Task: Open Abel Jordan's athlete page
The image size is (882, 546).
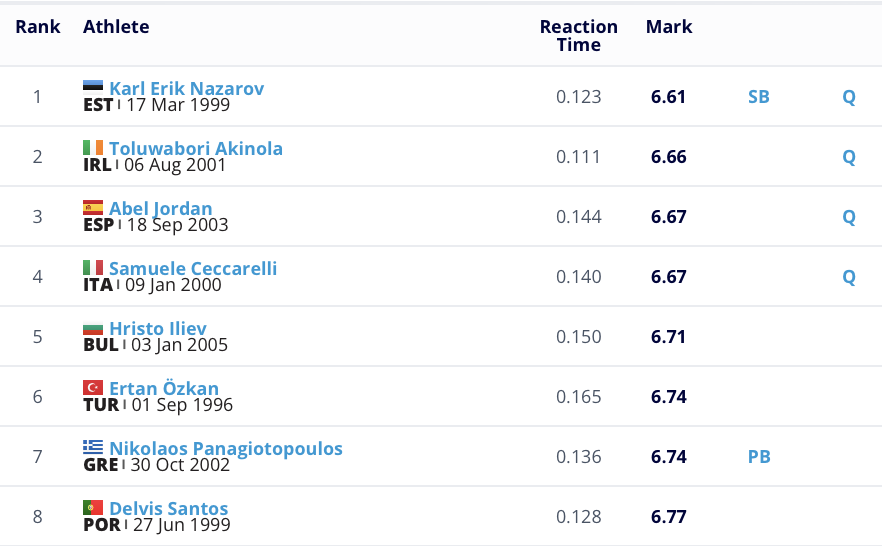Action: (x=160, y=208)
